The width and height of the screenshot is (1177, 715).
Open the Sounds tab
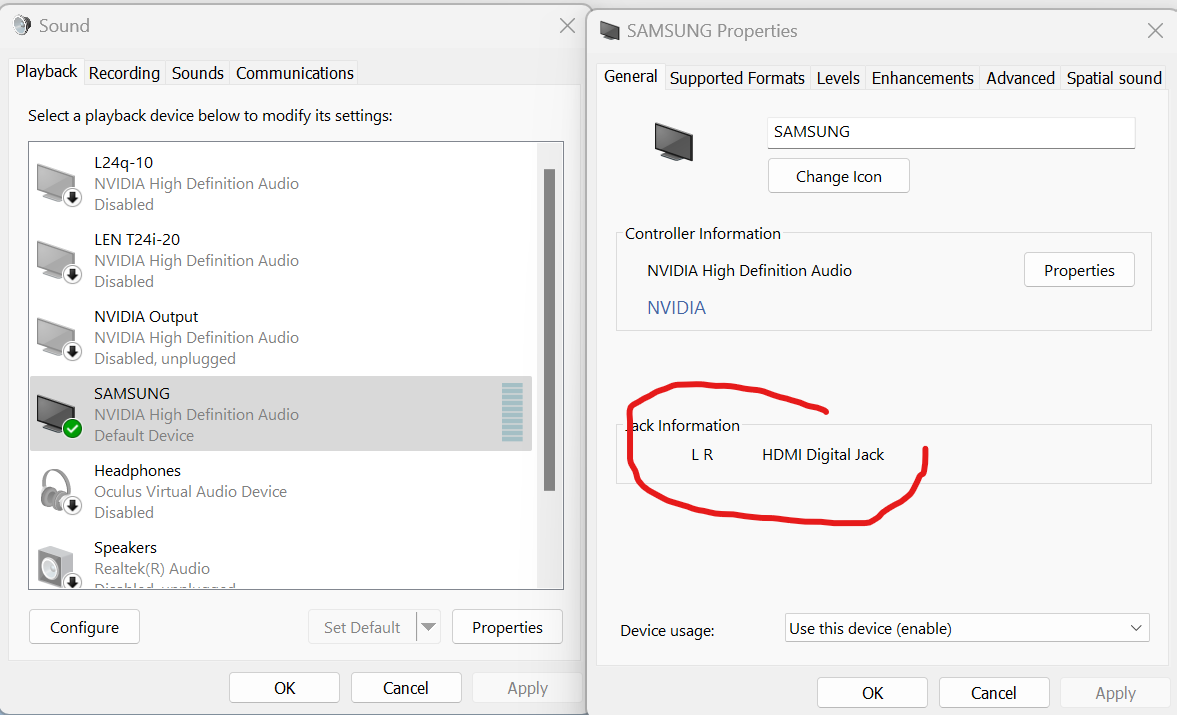[197, 73]
